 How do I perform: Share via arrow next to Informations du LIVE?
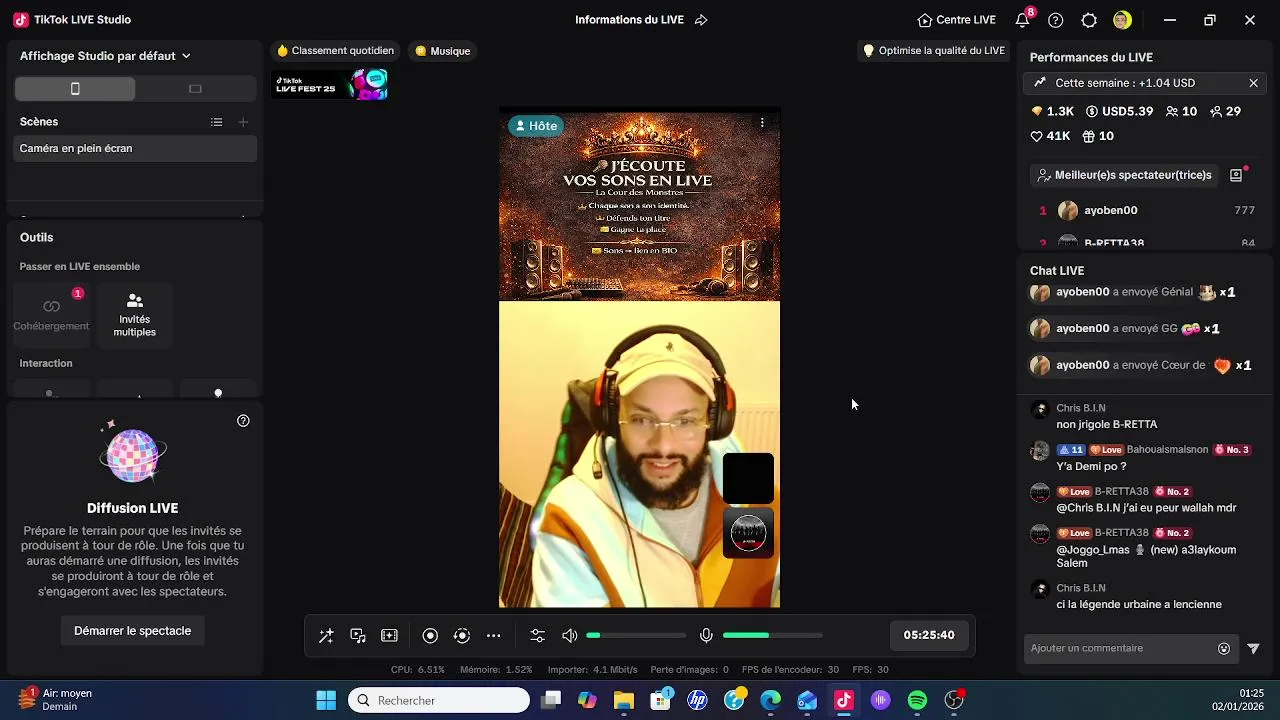(x=701, y=20)
